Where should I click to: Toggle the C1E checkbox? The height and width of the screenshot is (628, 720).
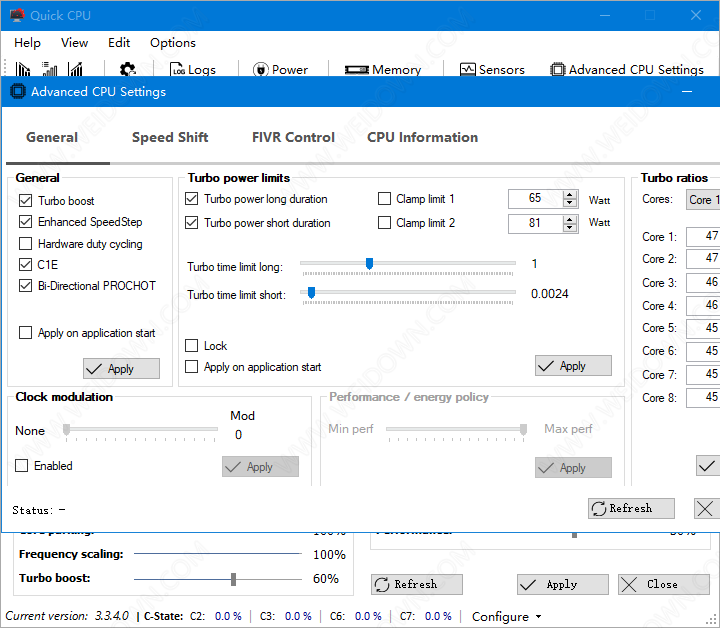click(26, 264)
